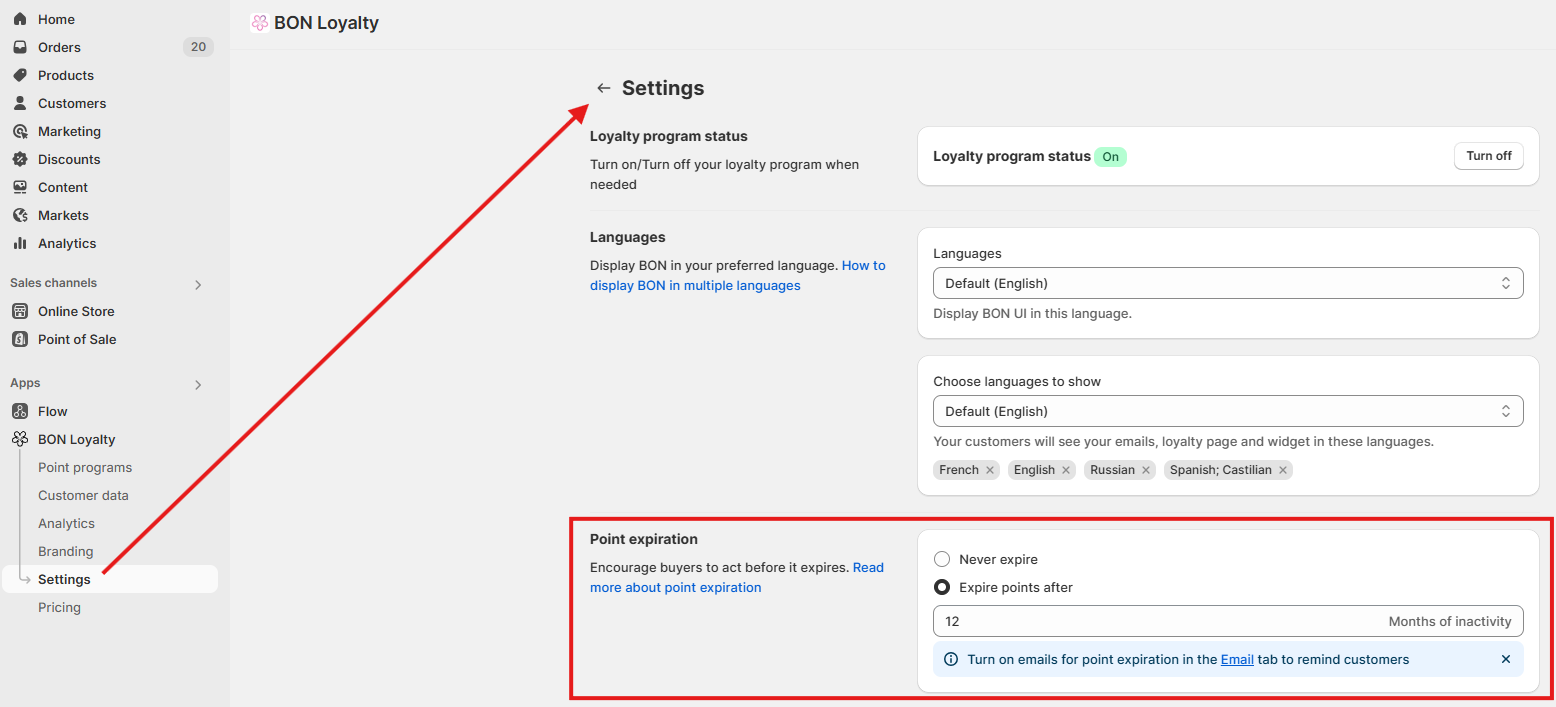This screenshot has height=707, width=1556.
Task: Remove the Spanish; Castilian language tag
Action: pos(1283,470)
